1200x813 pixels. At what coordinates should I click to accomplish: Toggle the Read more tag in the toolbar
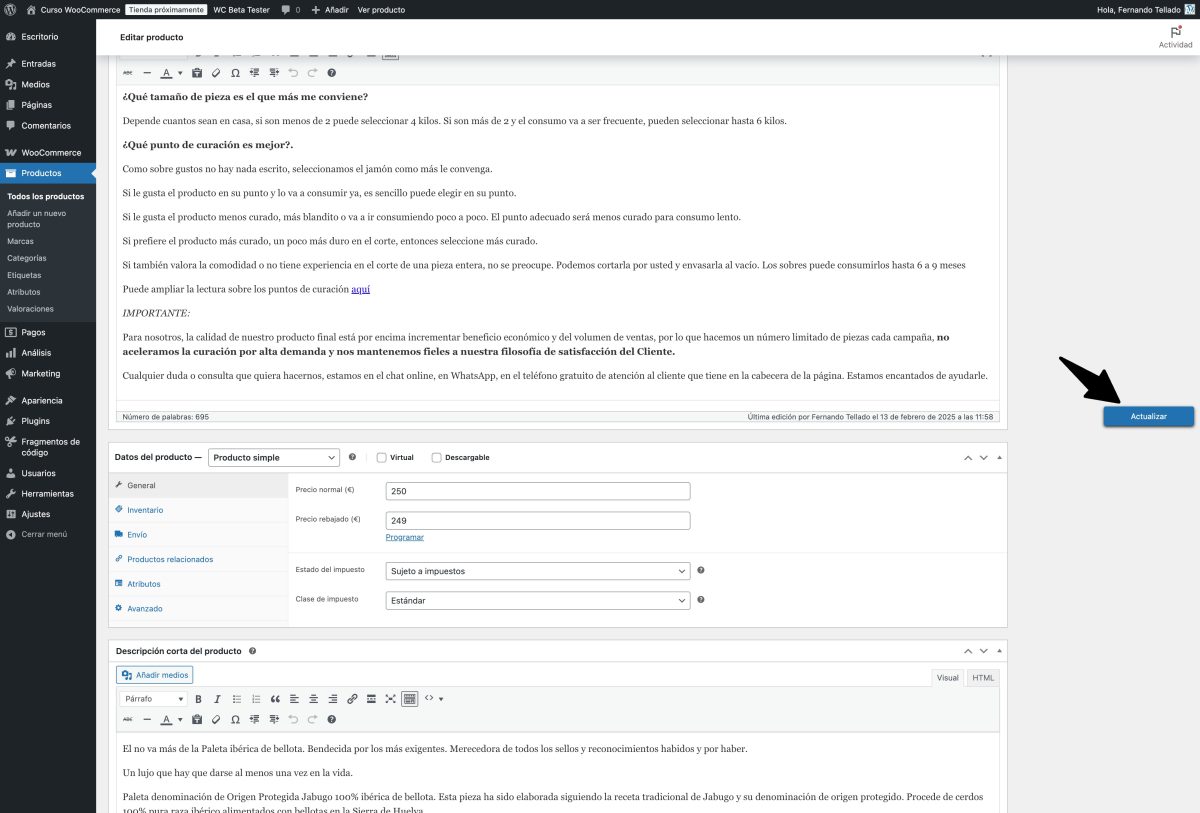tap(371, 699)
